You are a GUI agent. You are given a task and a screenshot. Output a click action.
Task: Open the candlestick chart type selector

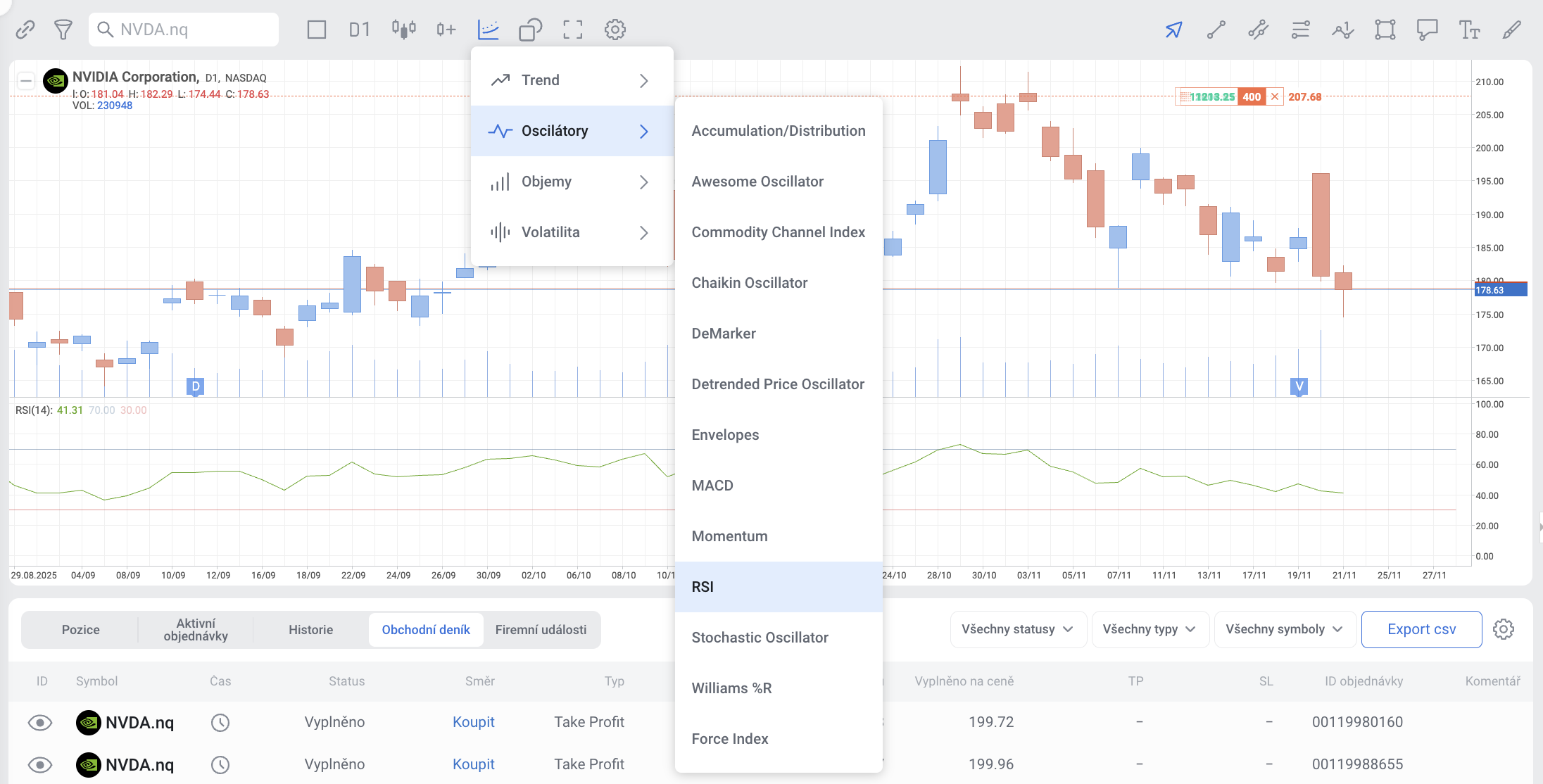[x=403, y=30]
